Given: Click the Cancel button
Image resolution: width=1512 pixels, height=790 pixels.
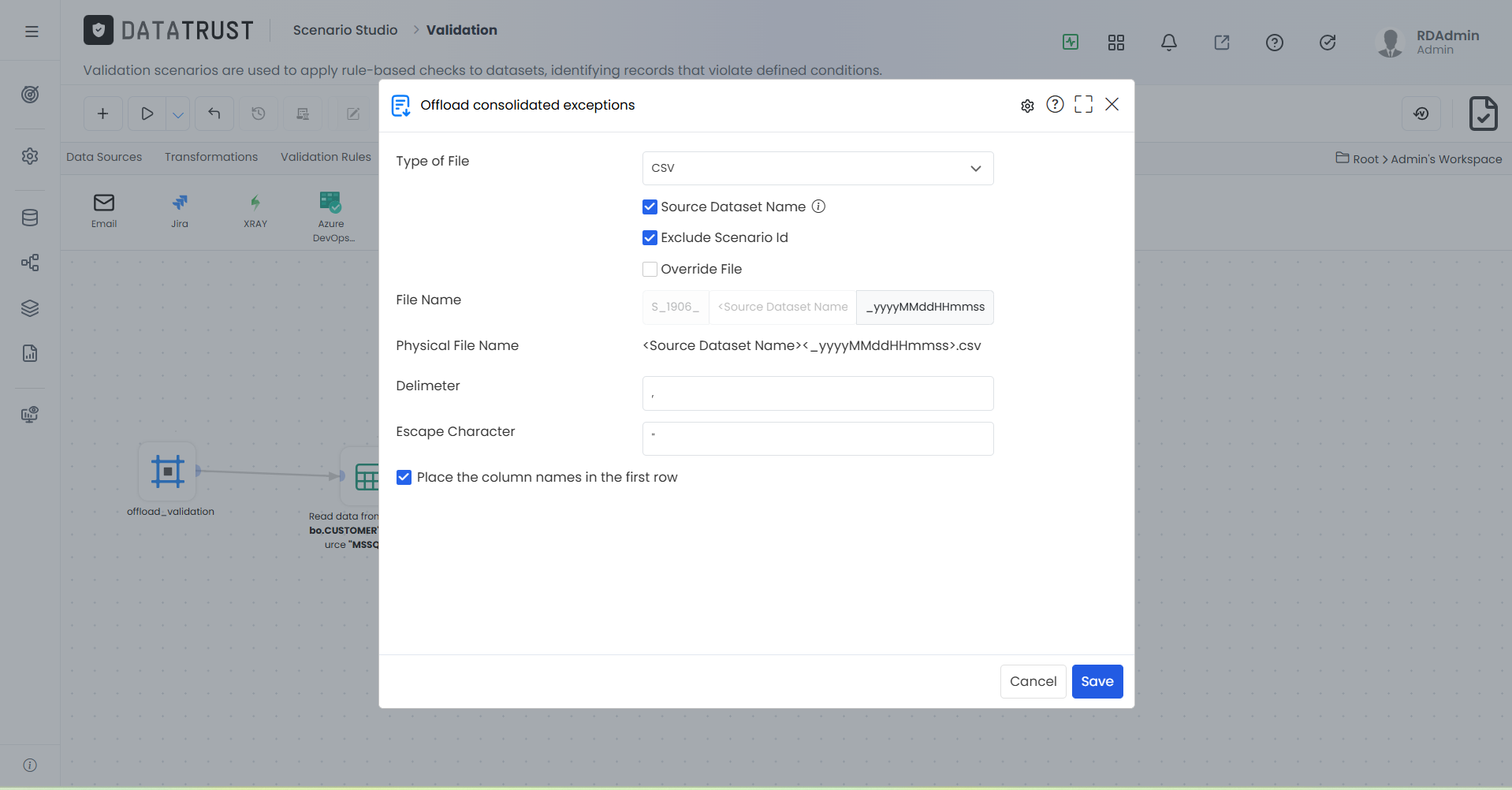Looking at the screenshot, I should (1033, 681).
